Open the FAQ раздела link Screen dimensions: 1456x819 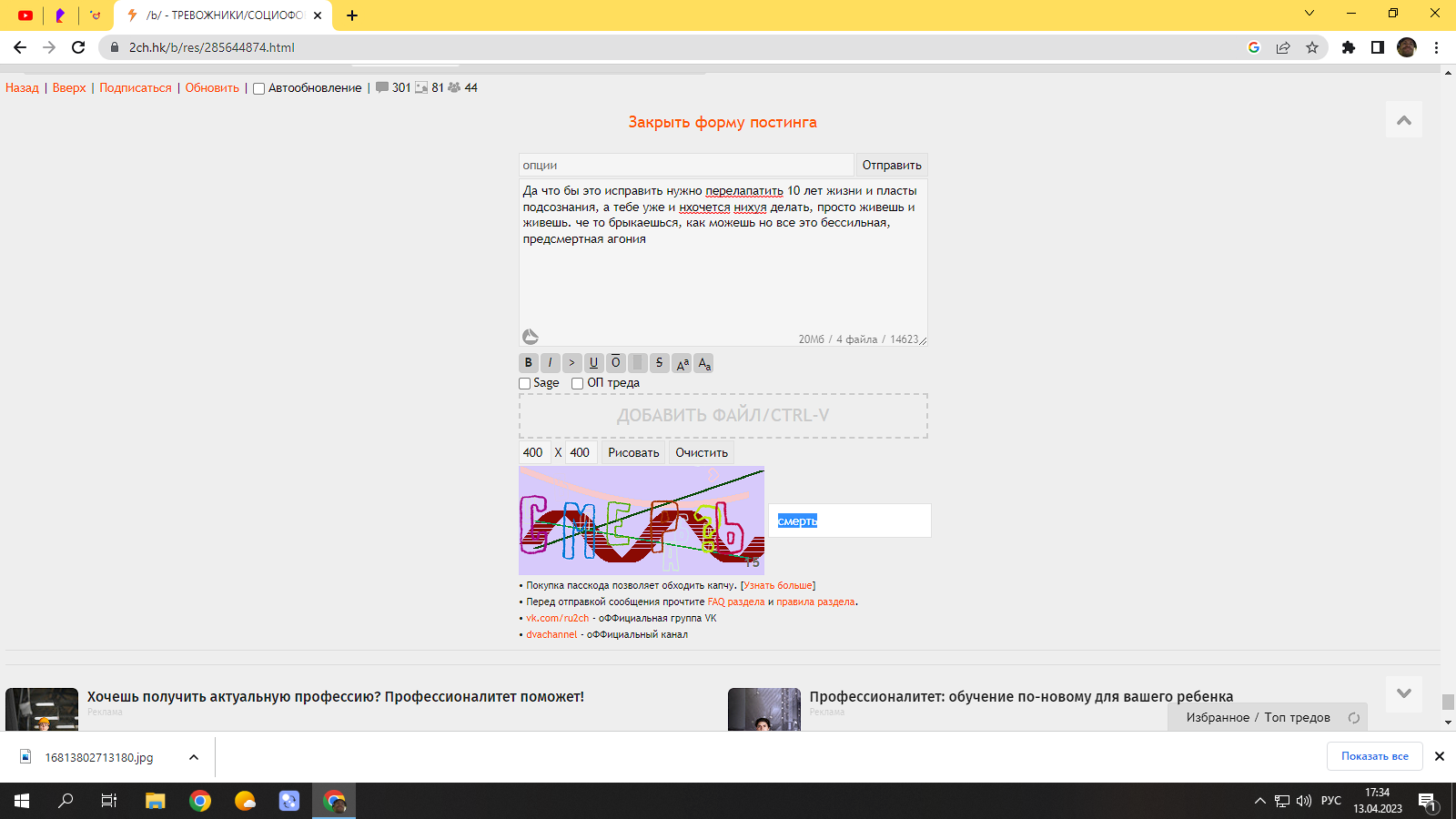click(x=736, y=602)
